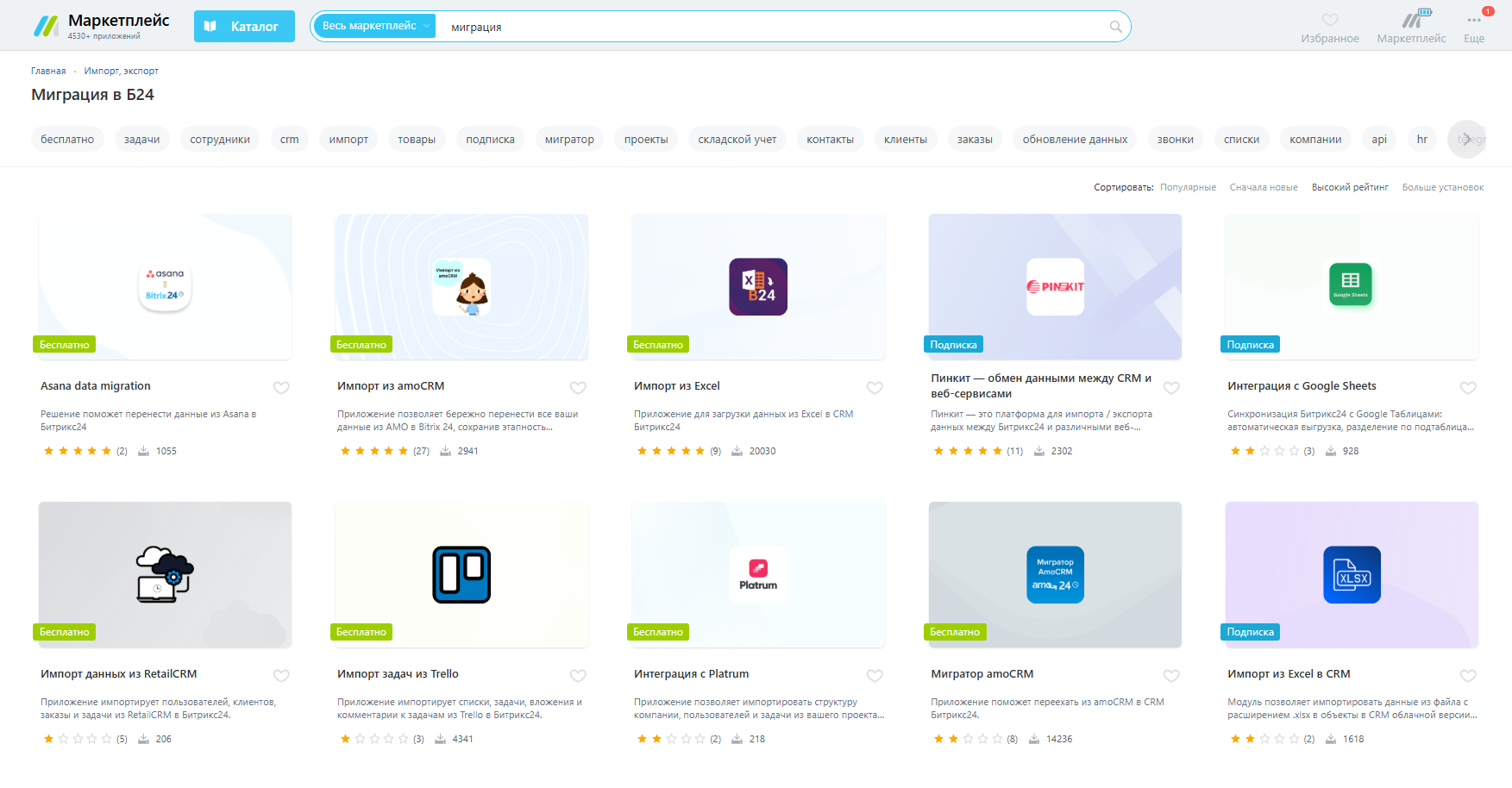The height and width of the screenshot is (788, 1512).
Task: Filter by звонки tag
Action: coord(1176,139)
